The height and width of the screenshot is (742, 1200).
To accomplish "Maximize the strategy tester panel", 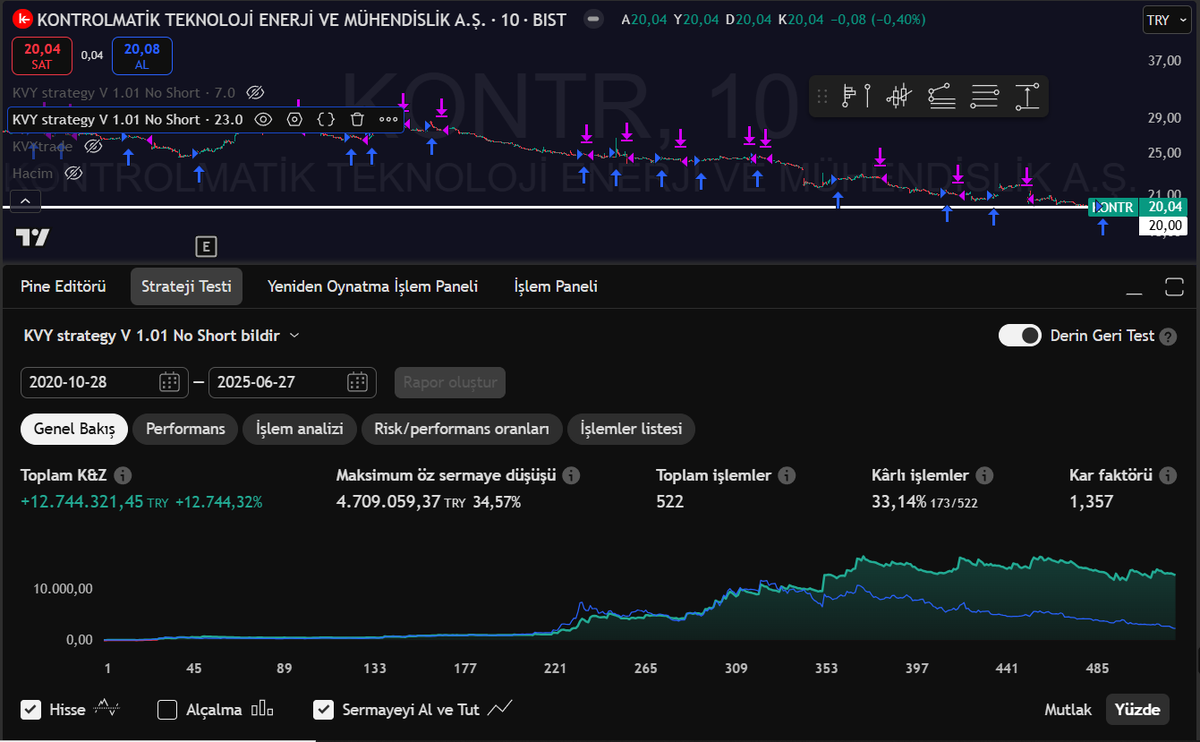I will coord(1174,287).
